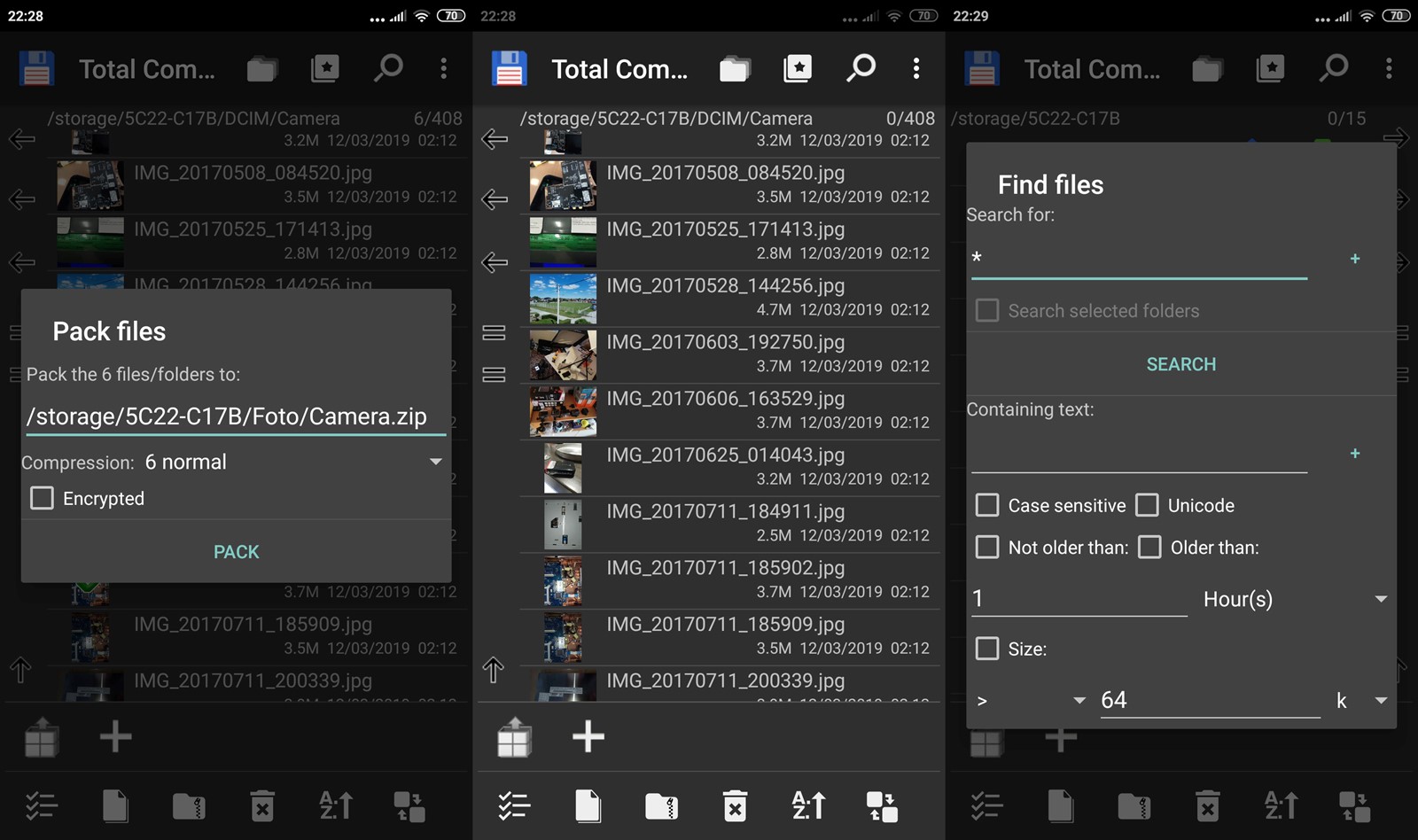Tap the Search for input with asterisk
Viewport: 1418px width, 840px height.
coord(1139,259)
